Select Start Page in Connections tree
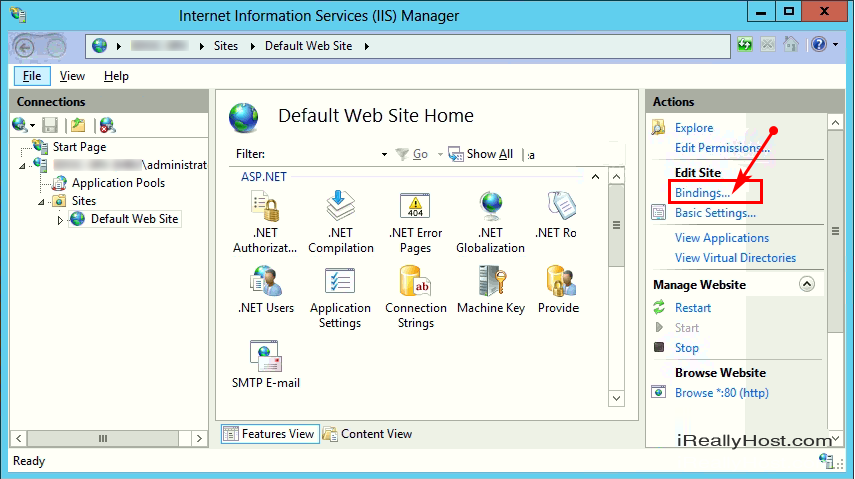Viewport: 855px width, 479px height. click(x=79, y=147)
